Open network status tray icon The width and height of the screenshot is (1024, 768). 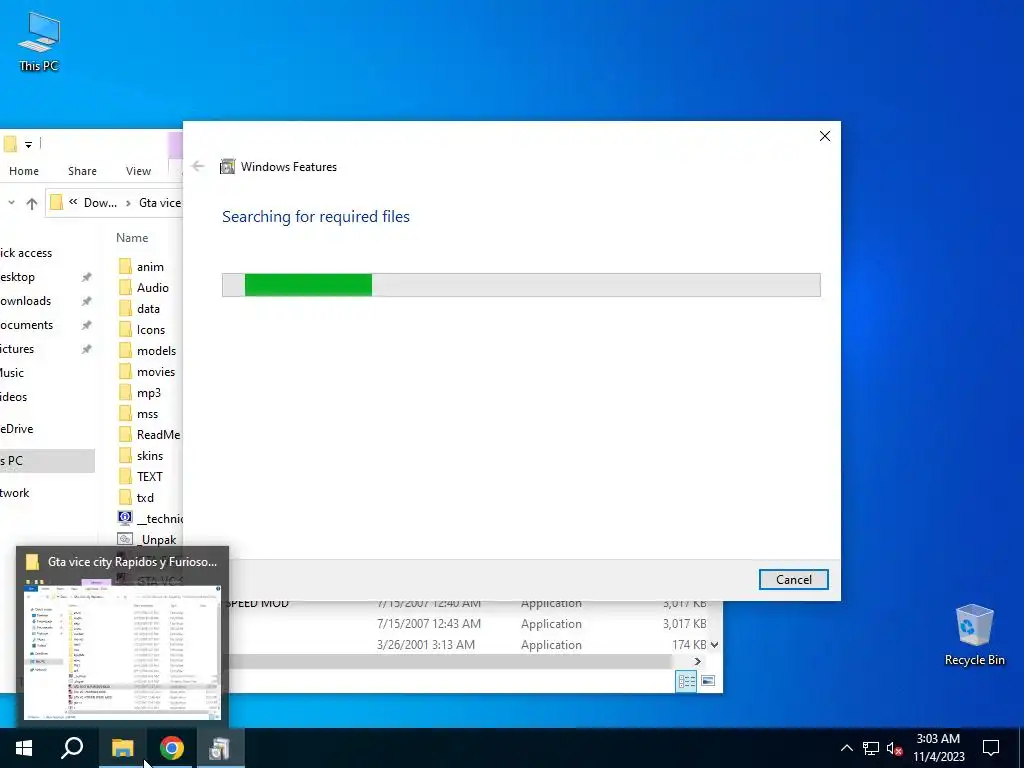point(871,748)
